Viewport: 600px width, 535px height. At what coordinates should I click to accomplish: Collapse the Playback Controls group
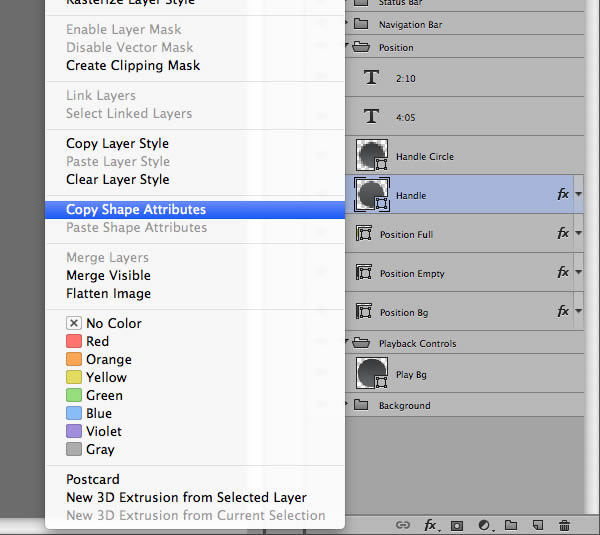(x=348, y=343)
